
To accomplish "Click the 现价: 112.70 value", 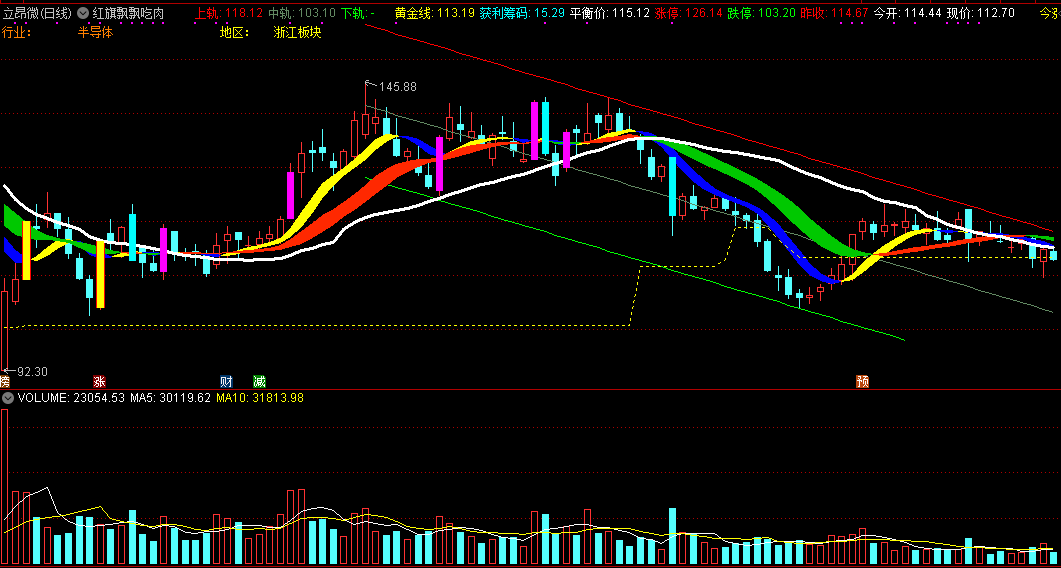I will point(980,12).
